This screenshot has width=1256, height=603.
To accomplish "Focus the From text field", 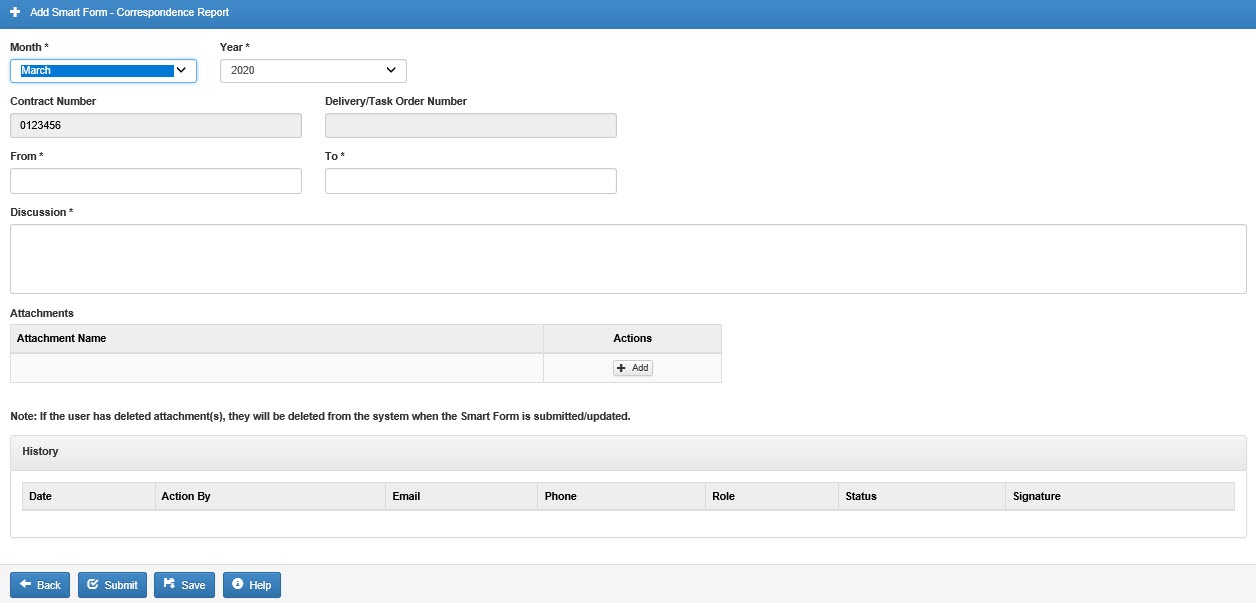I will (x=155, y=181).
